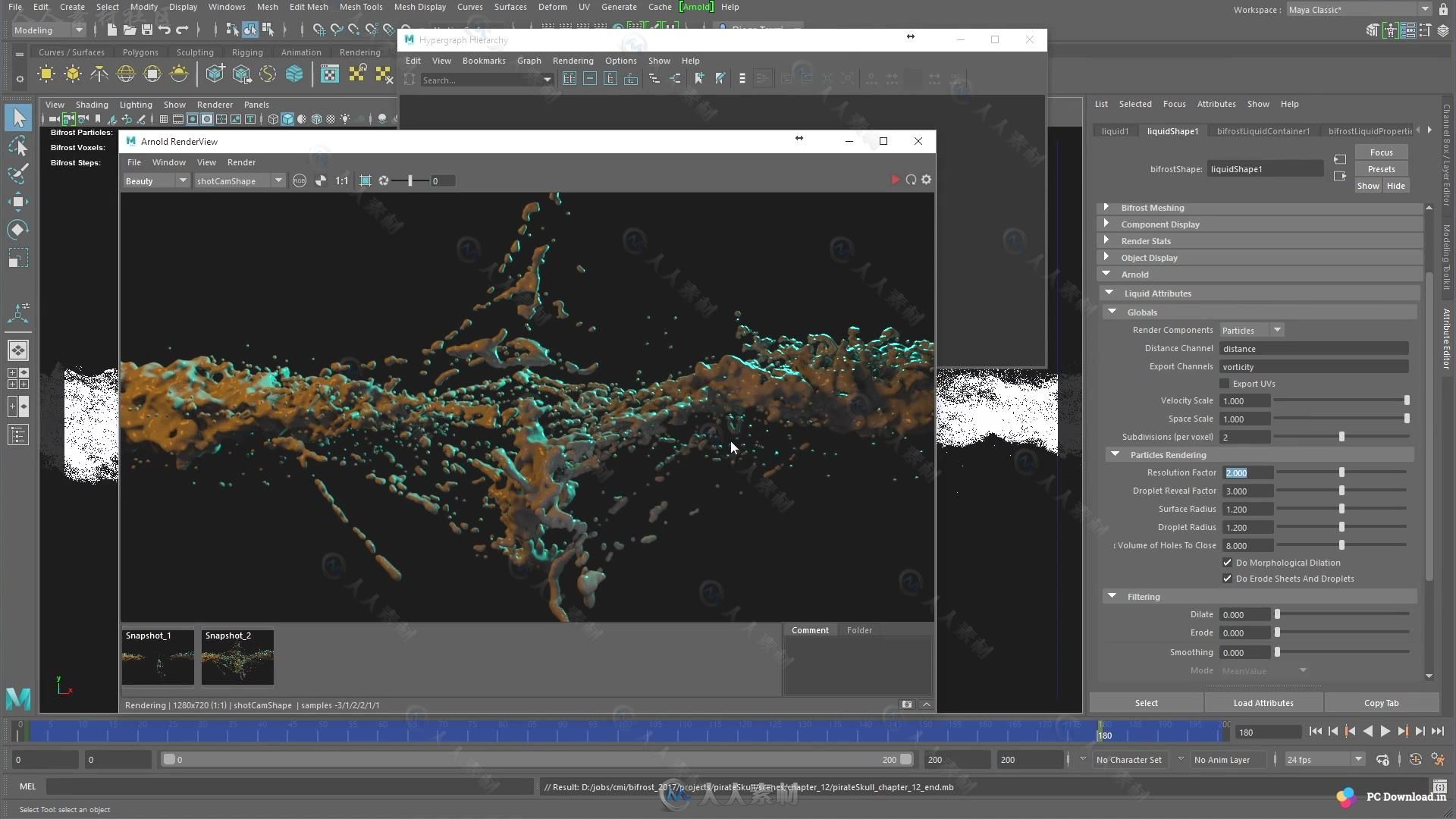Click the Focus button beside bifrostShape field
This screenshot has width=1456, height=819.
[x=1381, y=152]
